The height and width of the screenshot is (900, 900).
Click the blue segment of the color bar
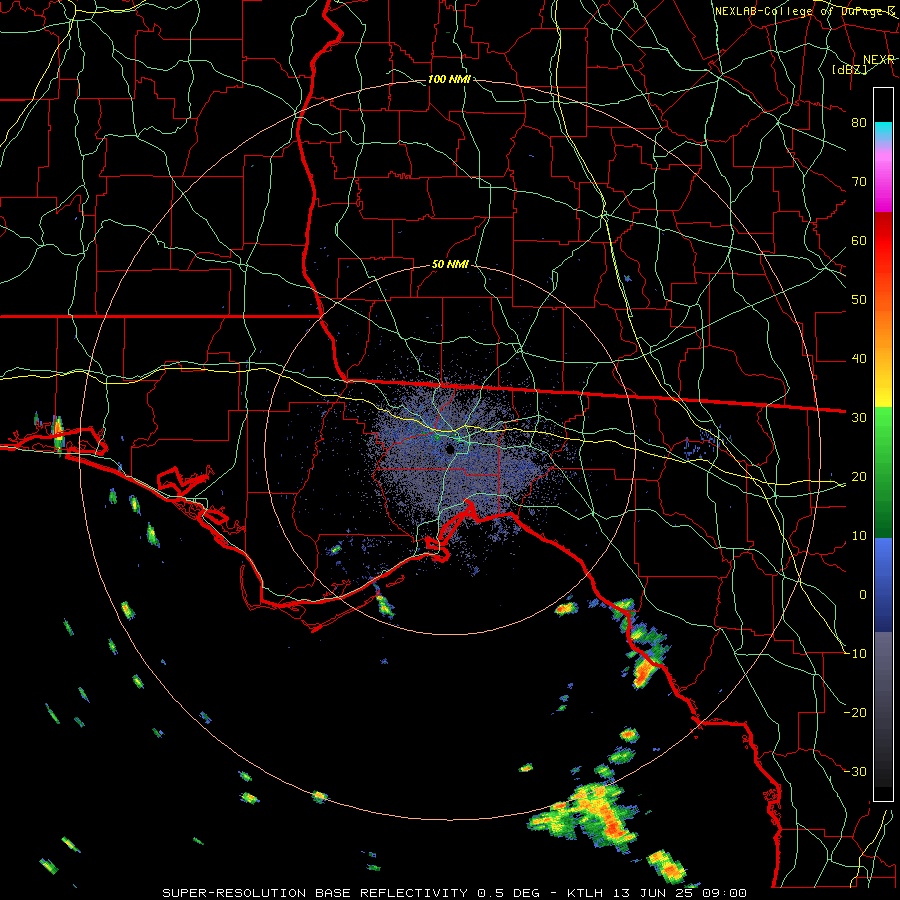tap(883, 584)
